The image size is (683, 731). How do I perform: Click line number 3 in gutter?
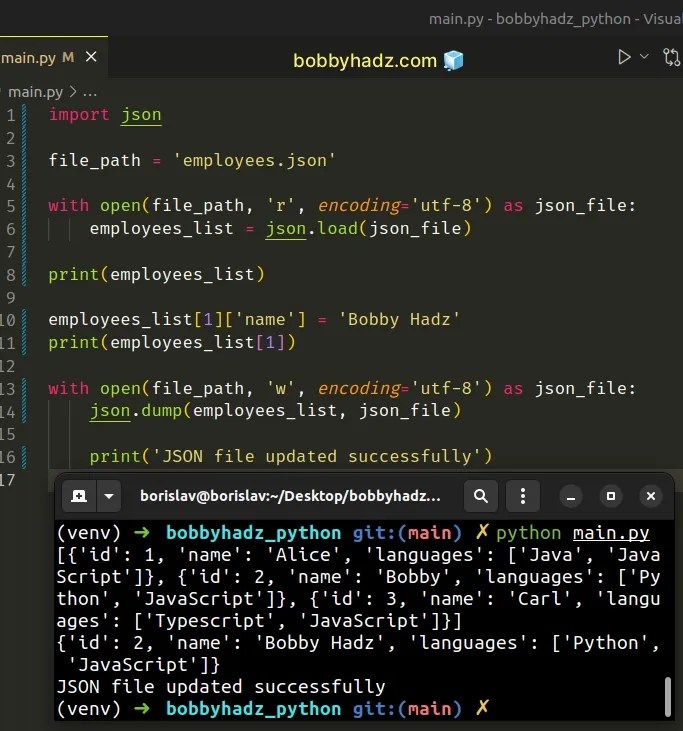[x=11, y=161]
